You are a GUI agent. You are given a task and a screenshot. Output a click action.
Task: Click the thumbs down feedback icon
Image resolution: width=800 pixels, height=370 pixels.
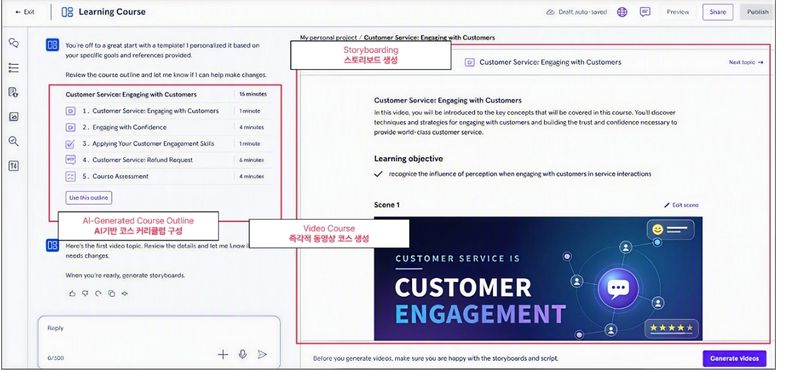pos(85,293)
